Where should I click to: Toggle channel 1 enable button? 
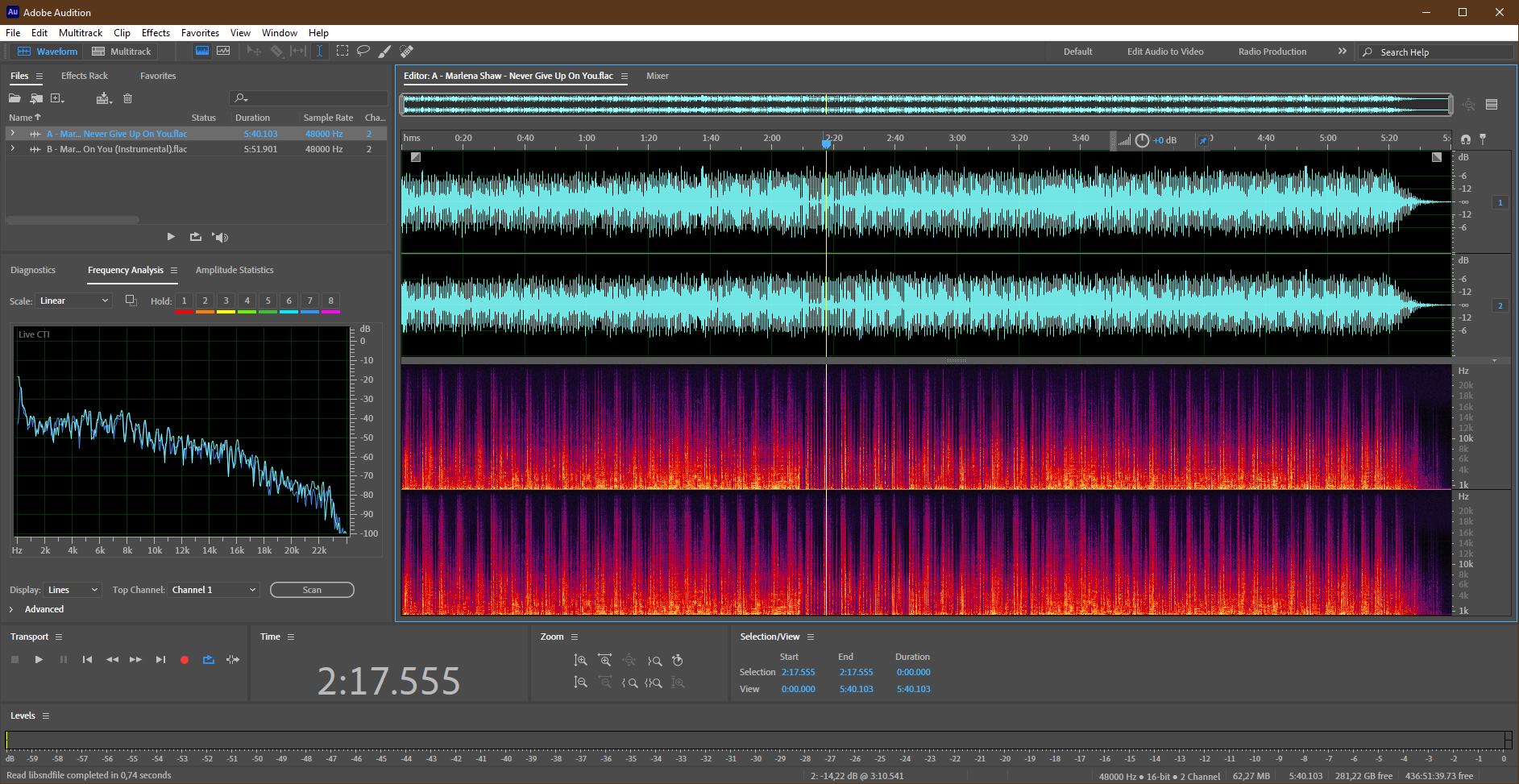pyautogui.click(x=1500, y=202)
